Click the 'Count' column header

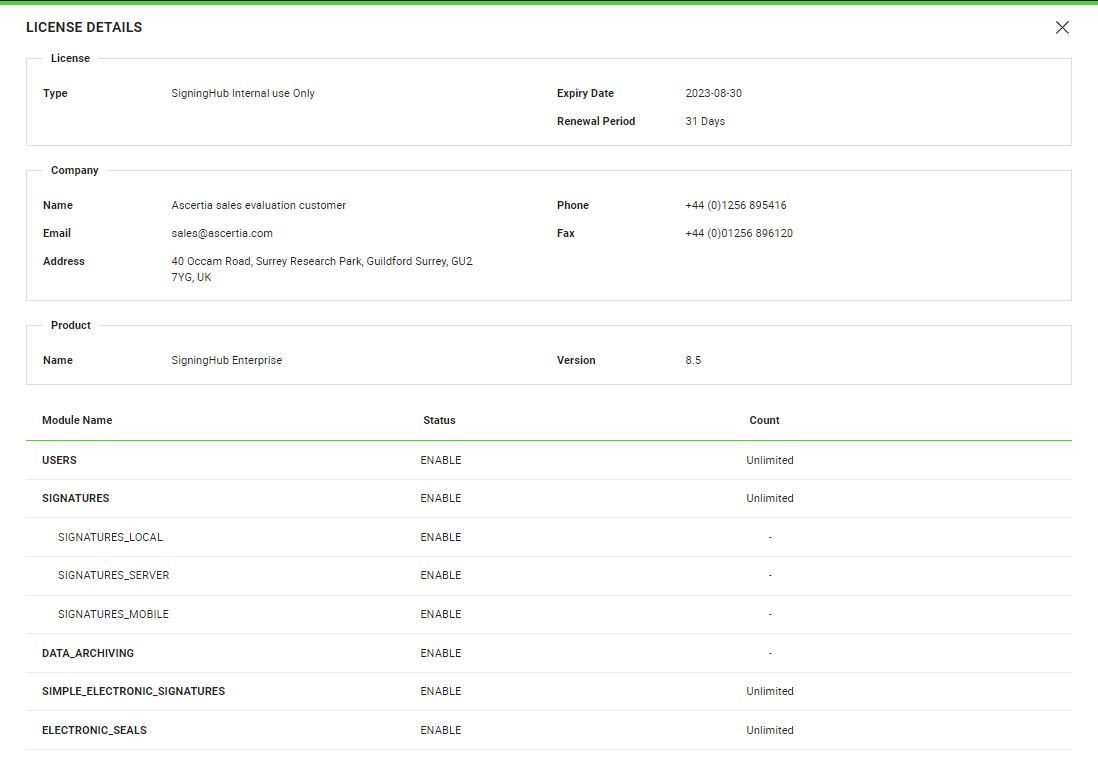(x=764, y=420)
